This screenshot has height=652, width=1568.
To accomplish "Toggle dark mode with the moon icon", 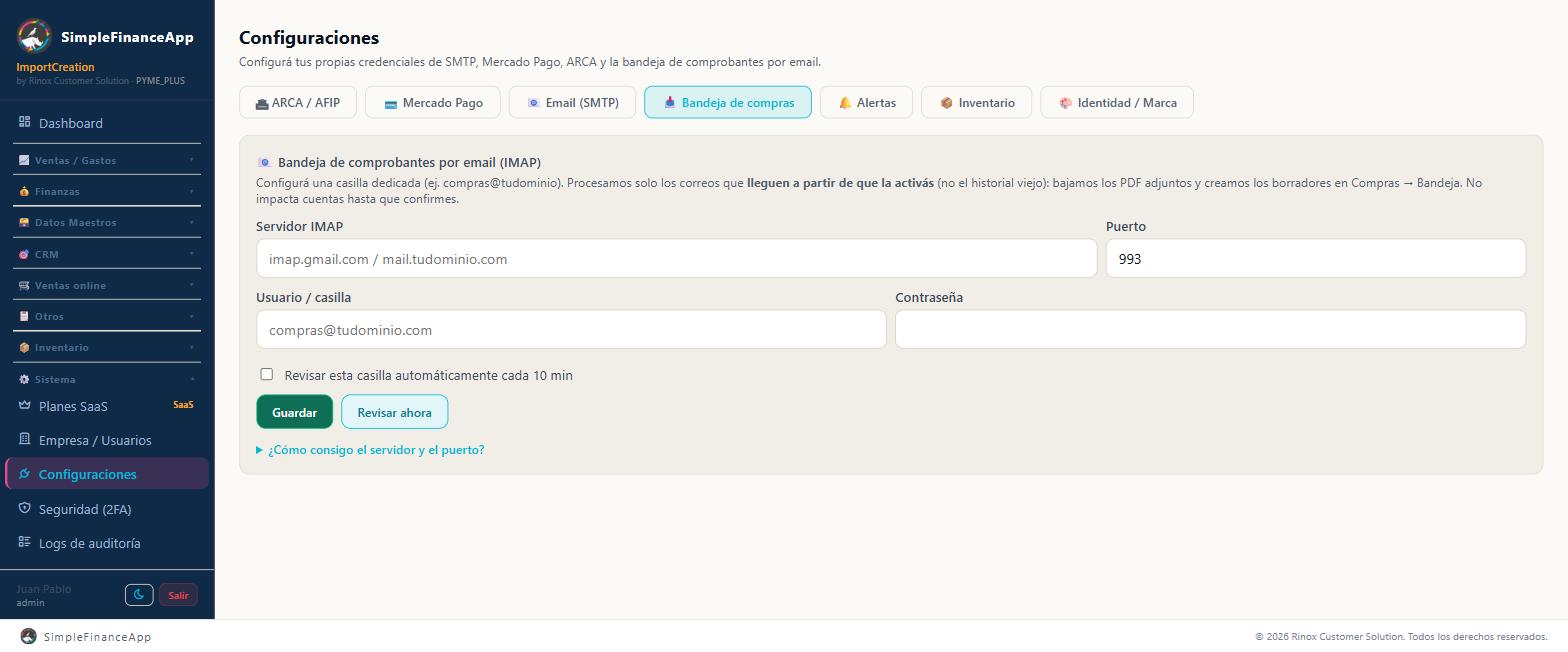I will point(139,595).
